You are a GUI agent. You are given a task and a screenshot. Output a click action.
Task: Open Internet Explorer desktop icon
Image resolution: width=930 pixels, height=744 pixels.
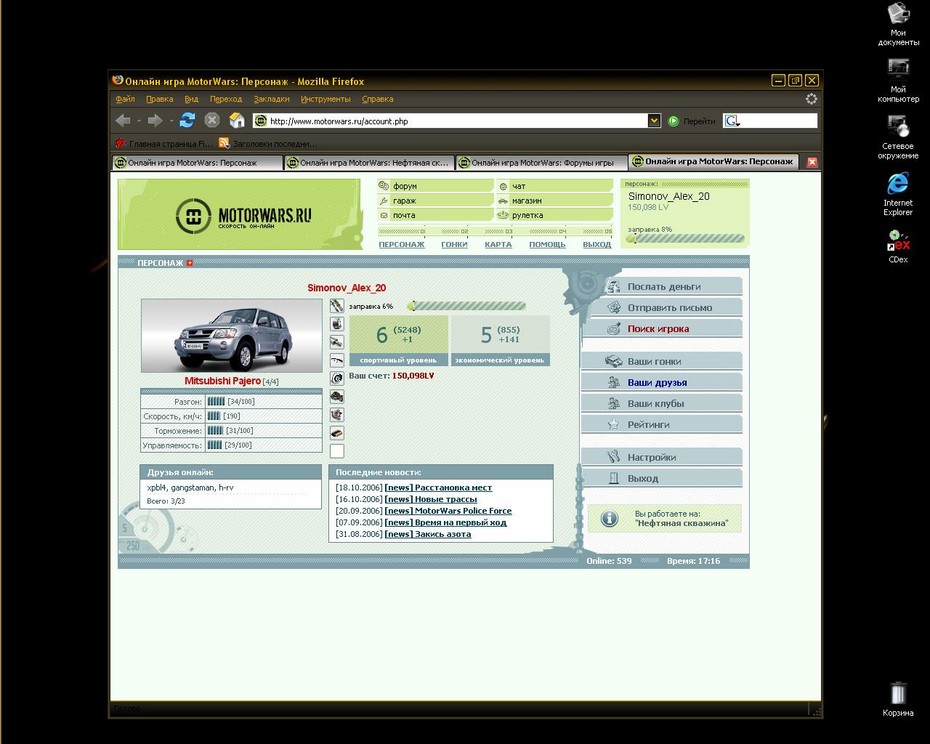pos(897,194)
